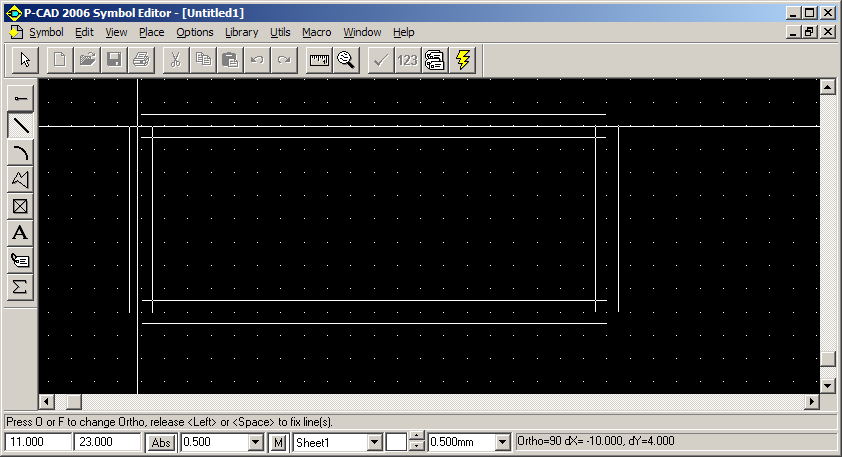Open the Utils menu
842x457 pixels.
point(280,32)
